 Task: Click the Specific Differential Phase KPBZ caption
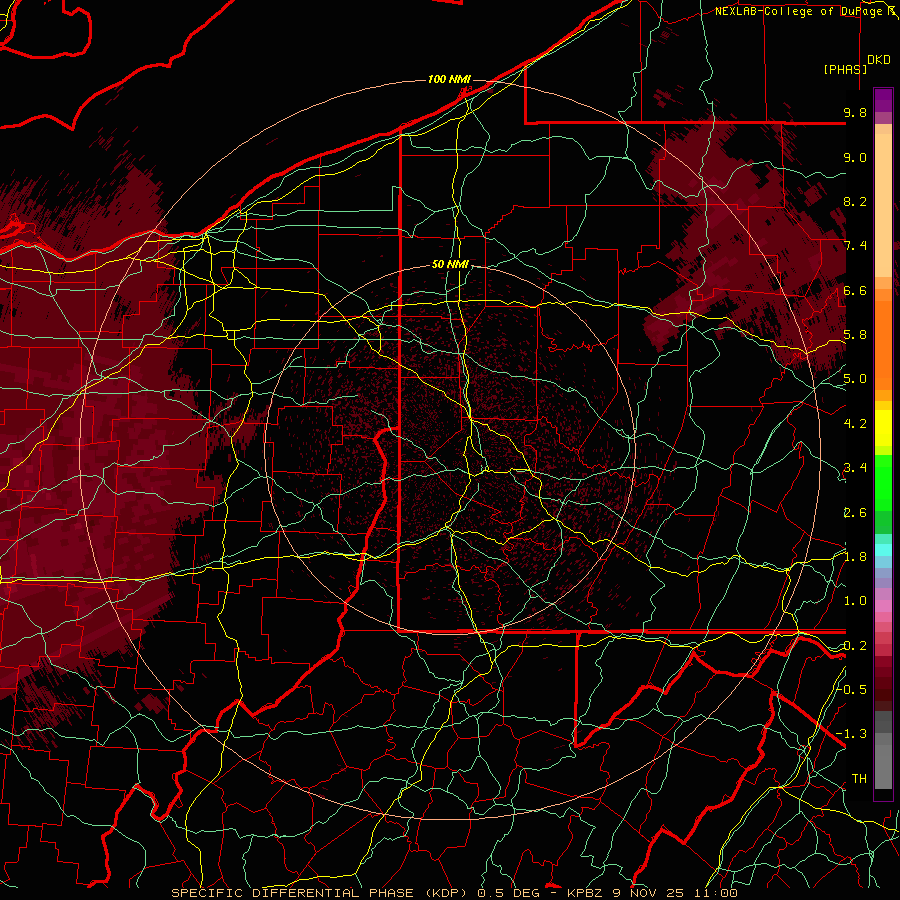click(x=454, y=893)
